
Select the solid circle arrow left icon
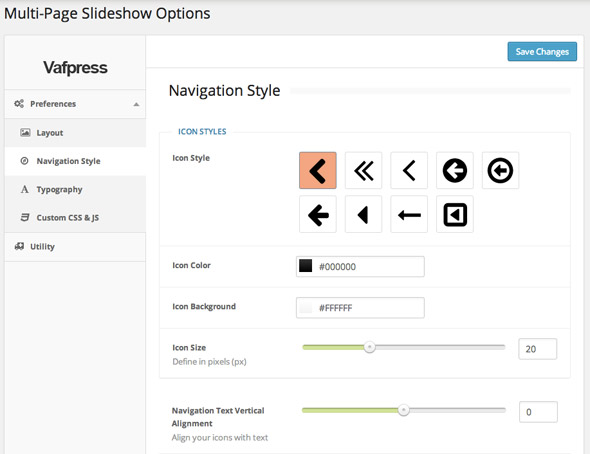(x=455, y=170)
